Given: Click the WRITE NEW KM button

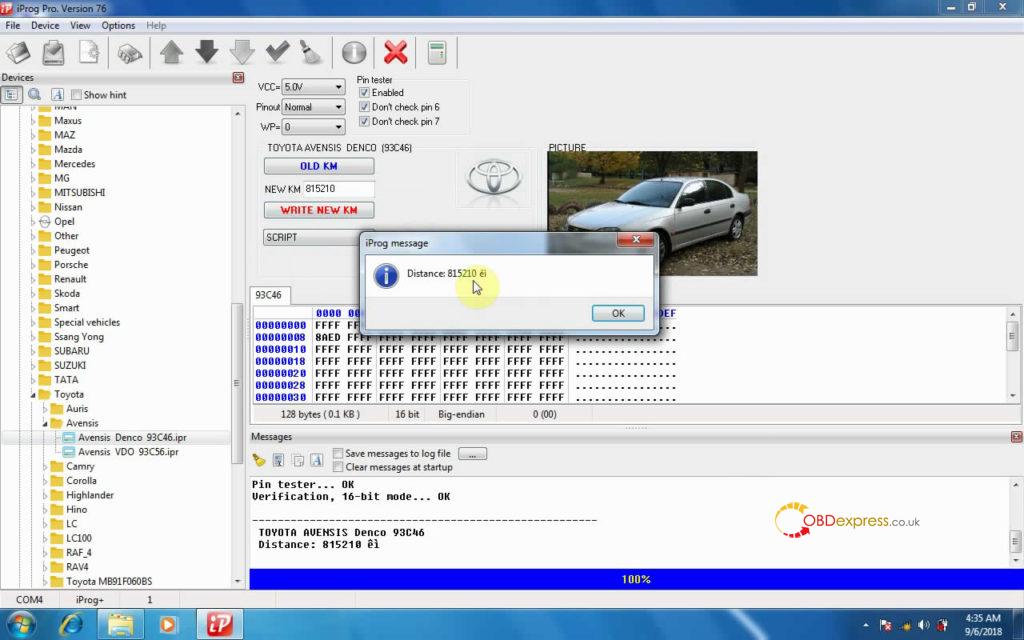Looking at the screenshot, I should point(319,210).
